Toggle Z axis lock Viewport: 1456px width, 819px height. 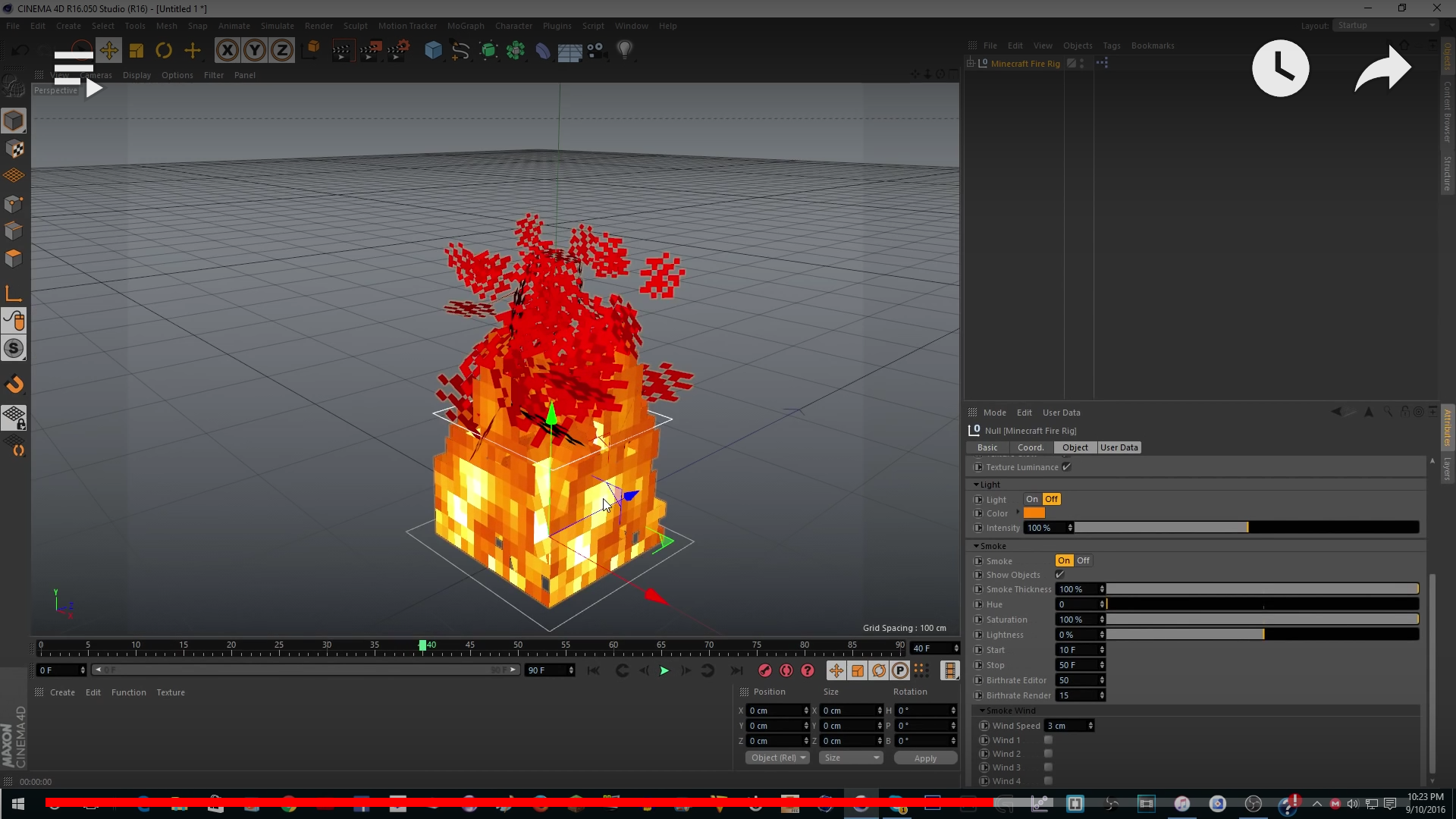[282, 51]
